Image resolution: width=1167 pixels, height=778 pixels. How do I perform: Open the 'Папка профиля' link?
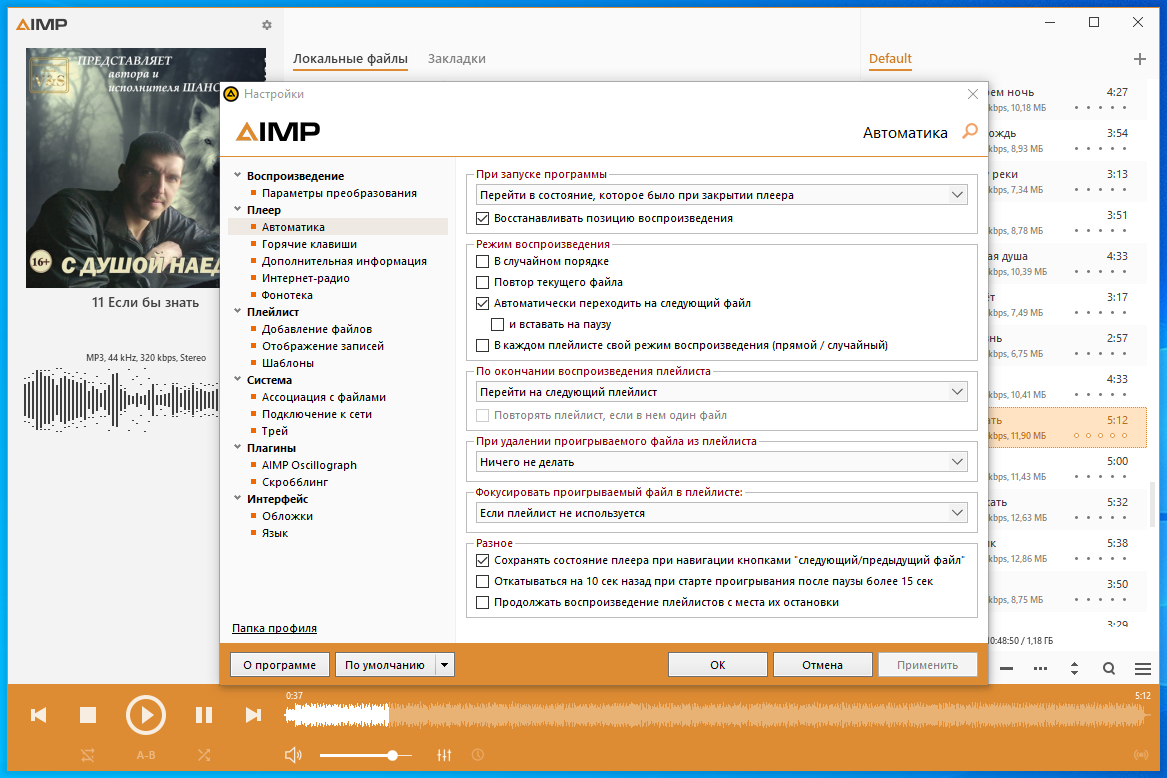coord(275,628)
